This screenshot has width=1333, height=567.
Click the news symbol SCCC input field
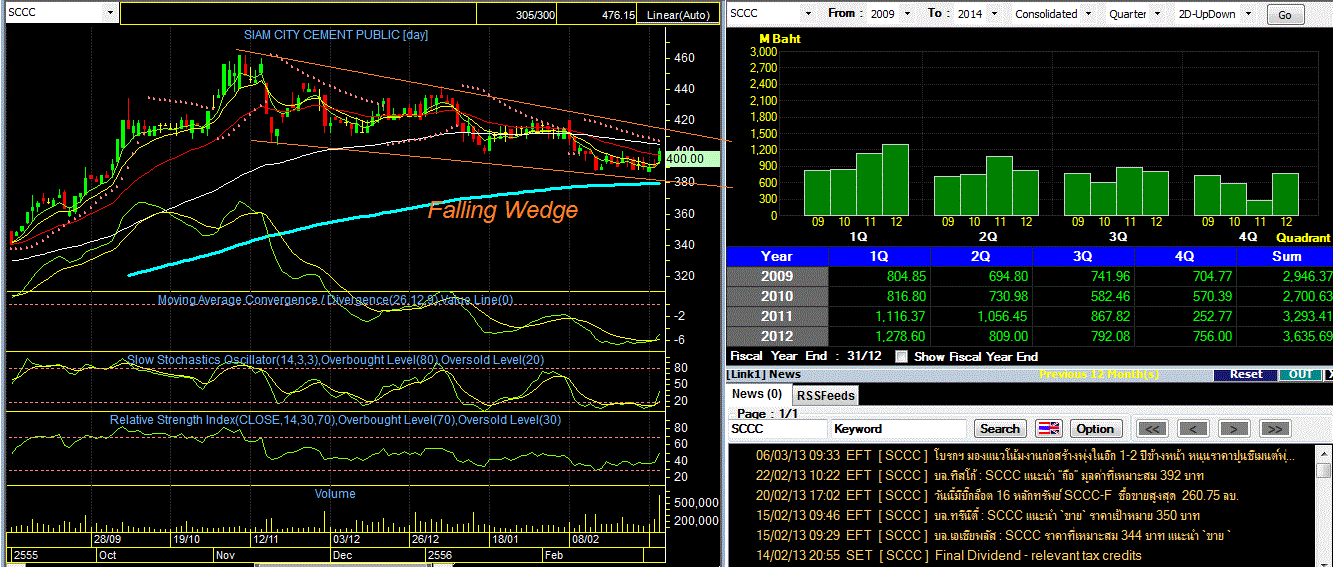[x=777, y=428]
